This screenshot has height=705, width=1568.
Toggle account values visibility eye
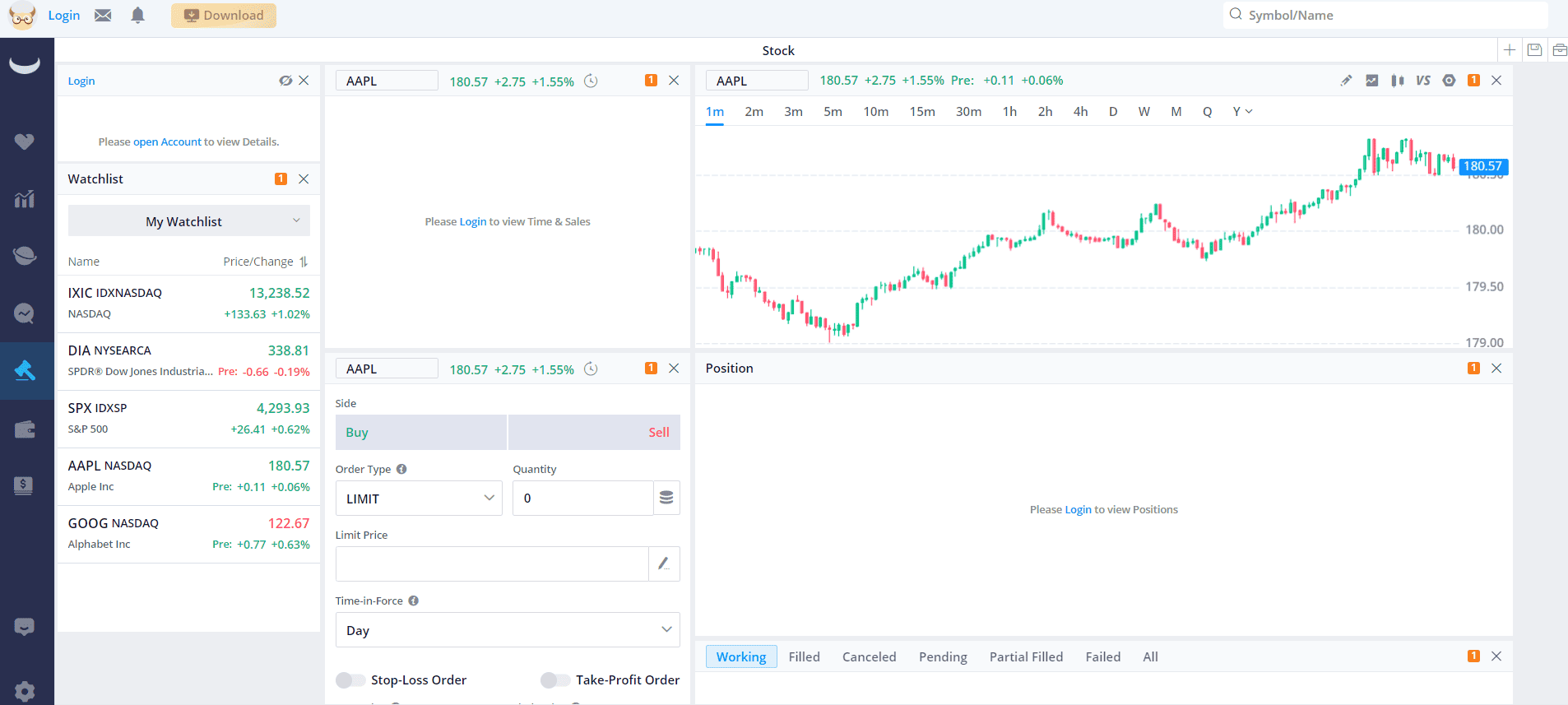pyautogui.click(x=285, y=81)
